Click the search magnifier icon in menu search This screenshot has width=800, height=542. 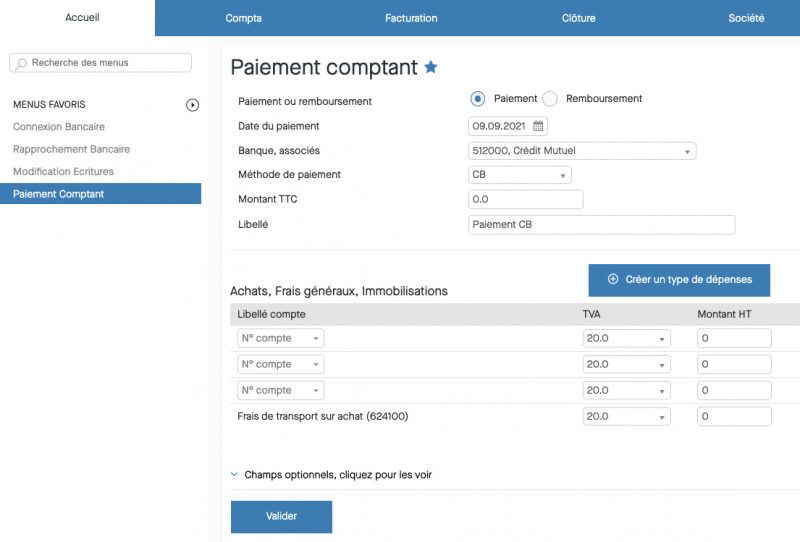21,63
